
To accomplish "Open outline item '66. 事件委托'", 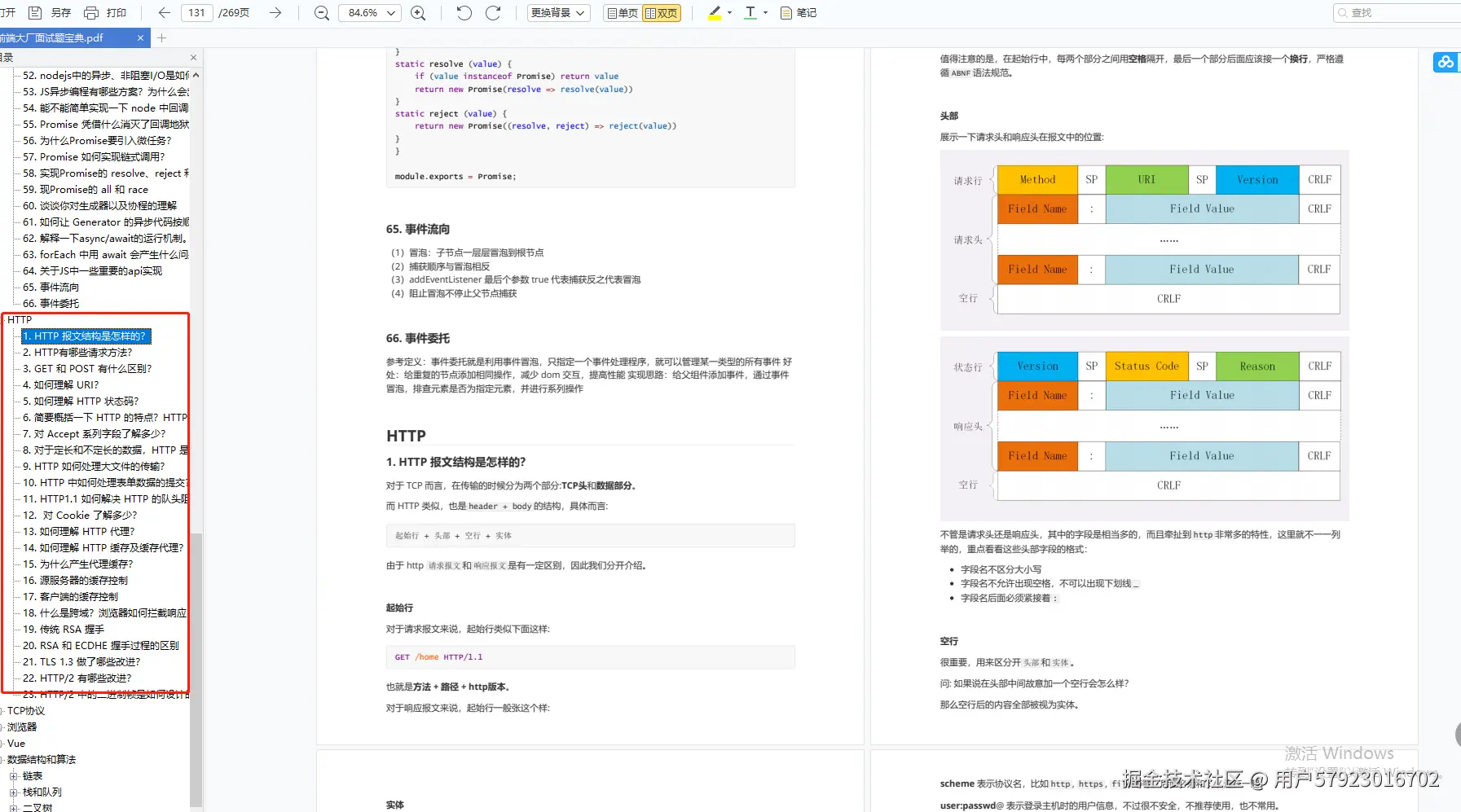I will [51, 304].
